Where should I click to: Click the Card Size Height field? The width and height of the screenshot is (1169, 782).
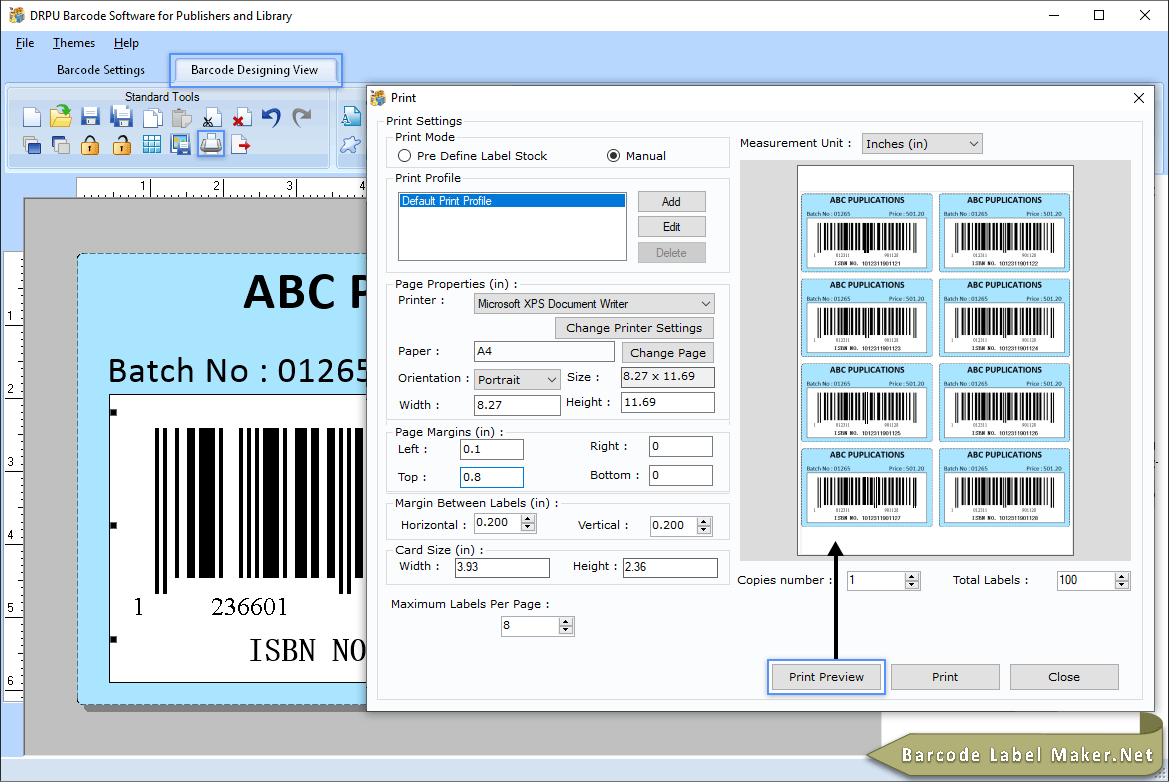pos(670,567)
